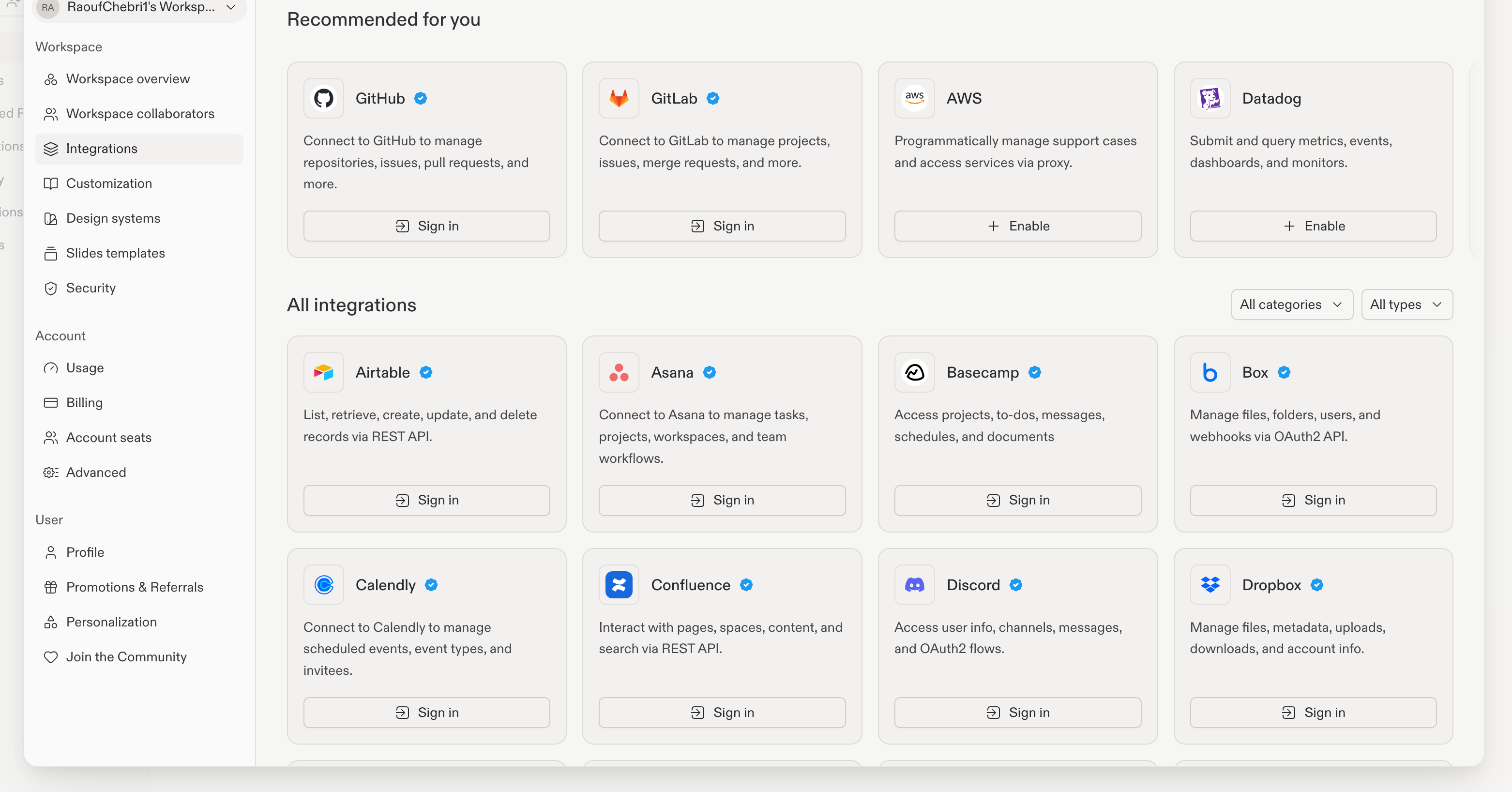
Task: Sign in to Airtable
Action: pyautogui.click(x=427, y=500)
